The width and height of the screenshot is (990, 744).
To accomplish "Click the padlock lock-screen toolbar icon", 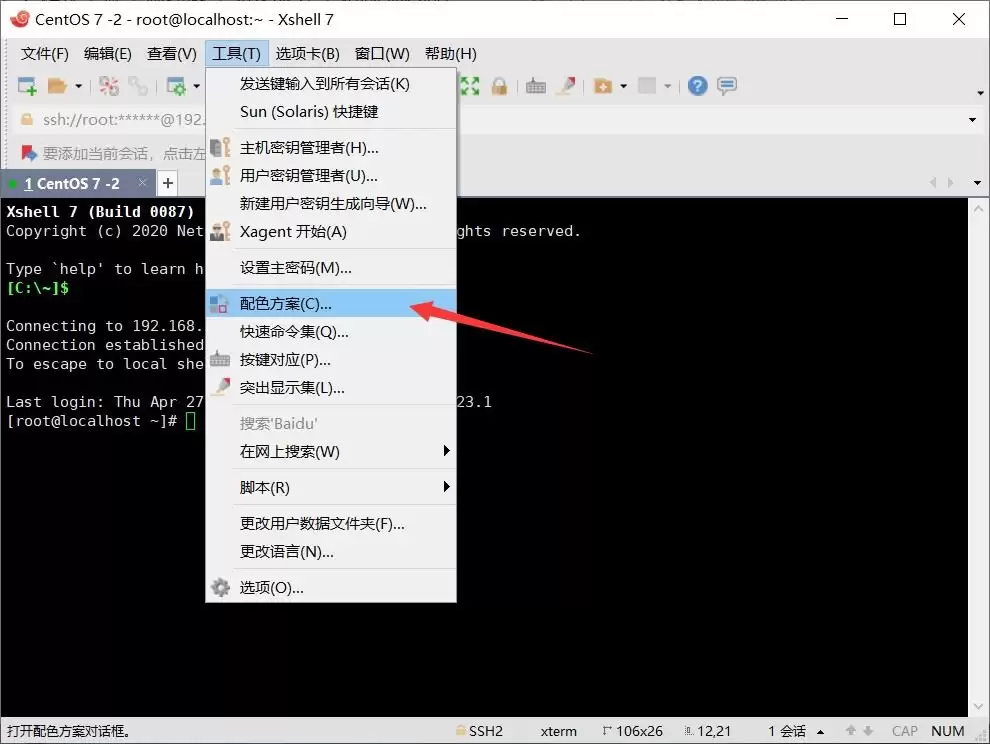I will [x=499, y=86].
